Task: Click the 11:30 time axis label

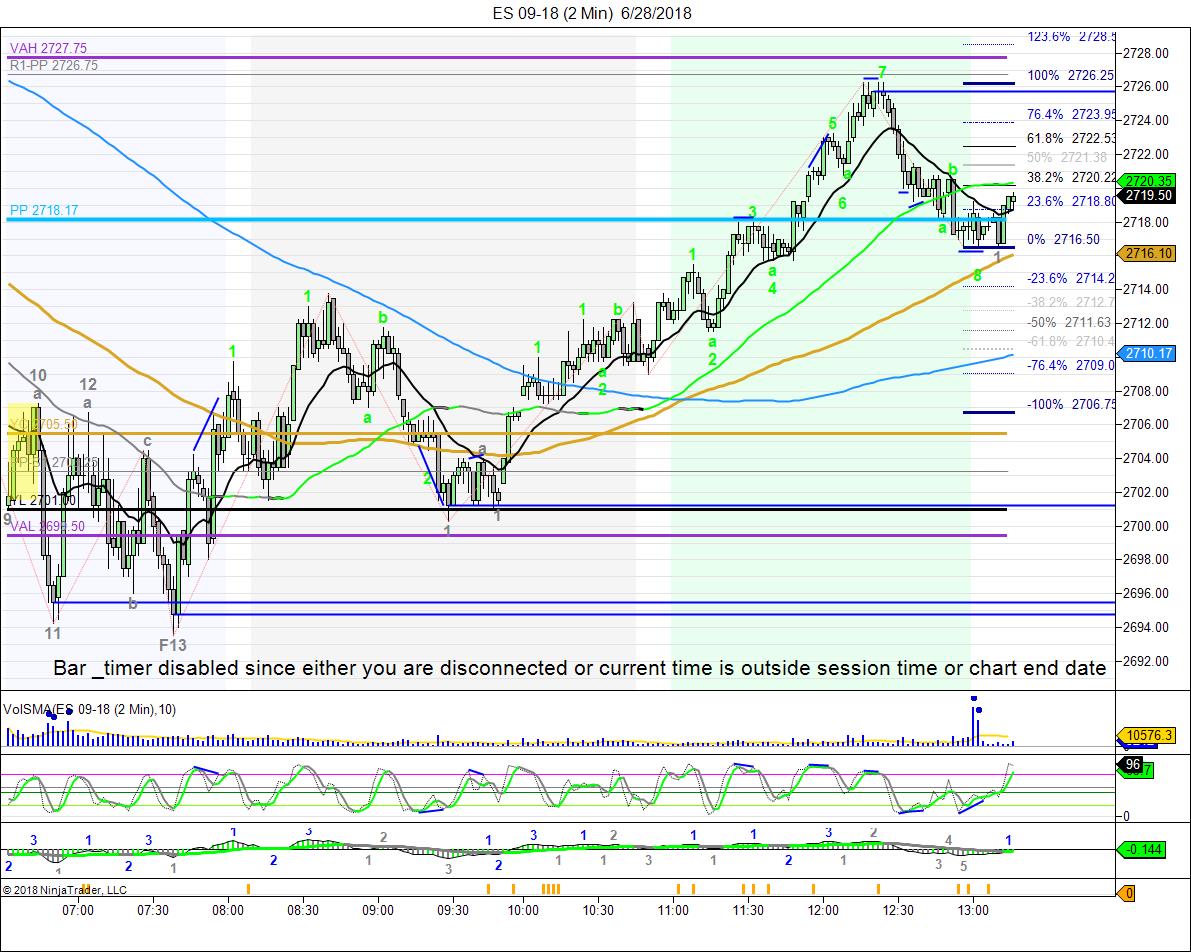Action: click(x=747, y=910)
